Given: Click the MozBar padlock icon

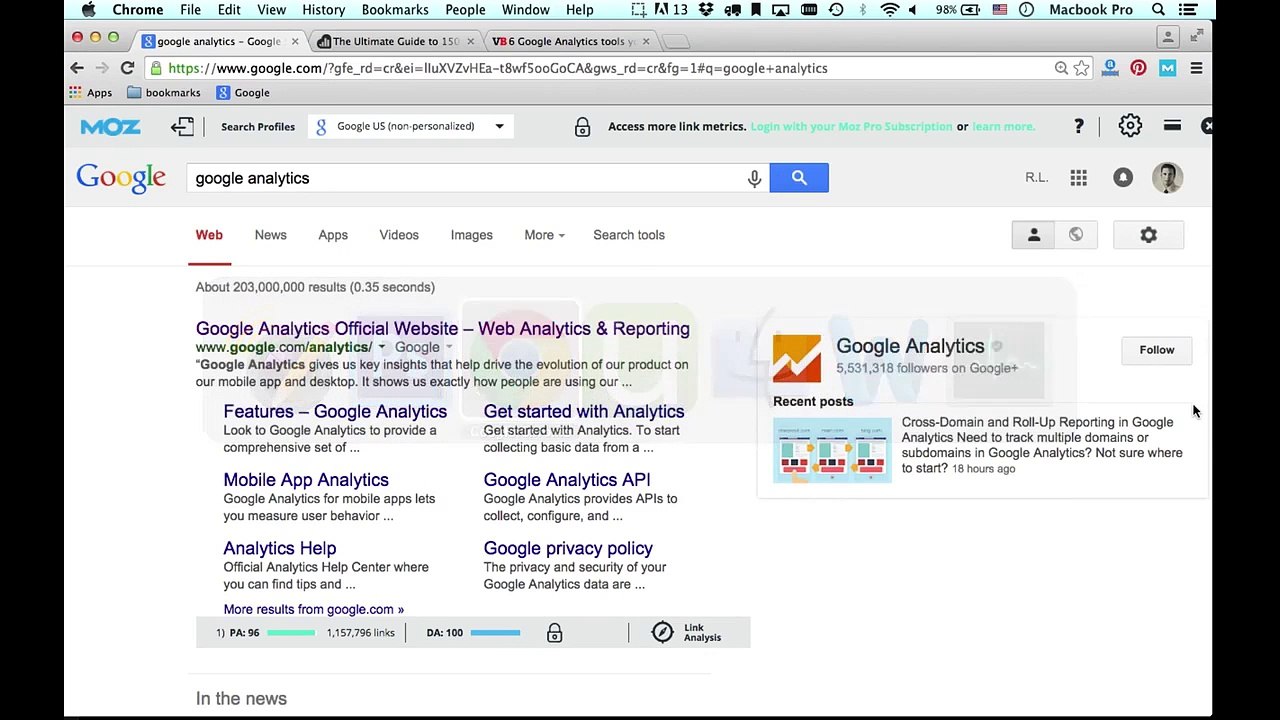Looking at the screenshot, I should click(x=582, y=127).
